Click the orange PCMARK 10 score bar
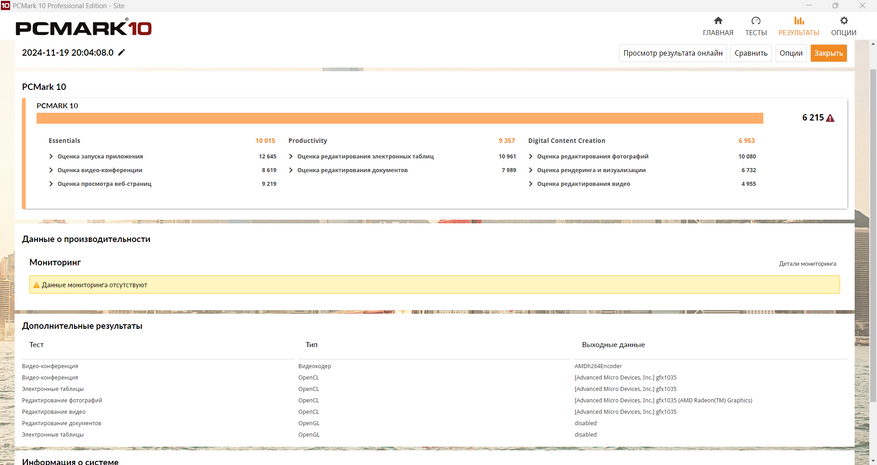The image size is (877, 465). (x=400, y=118)
